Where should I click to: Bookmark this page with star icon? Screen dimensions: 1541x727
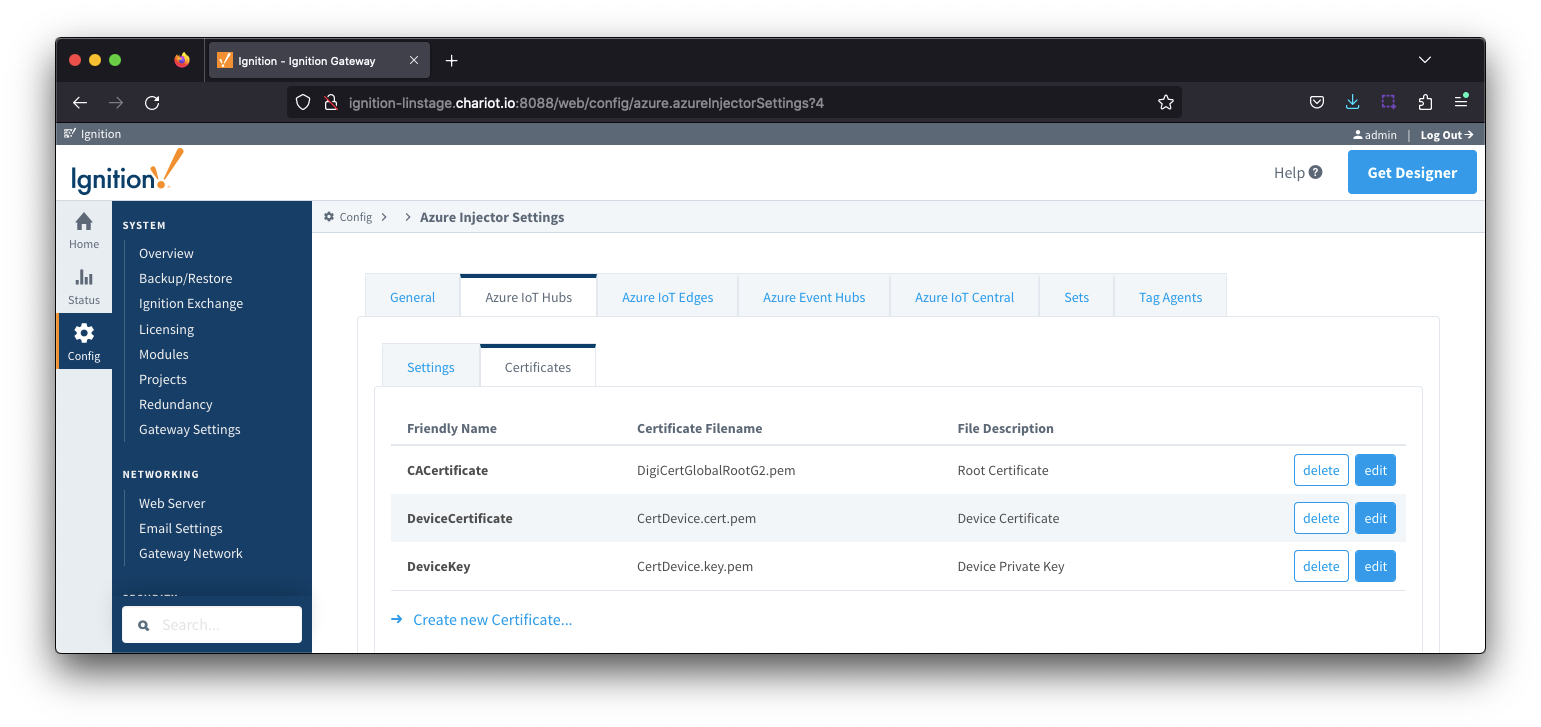tap(1165, 102)
